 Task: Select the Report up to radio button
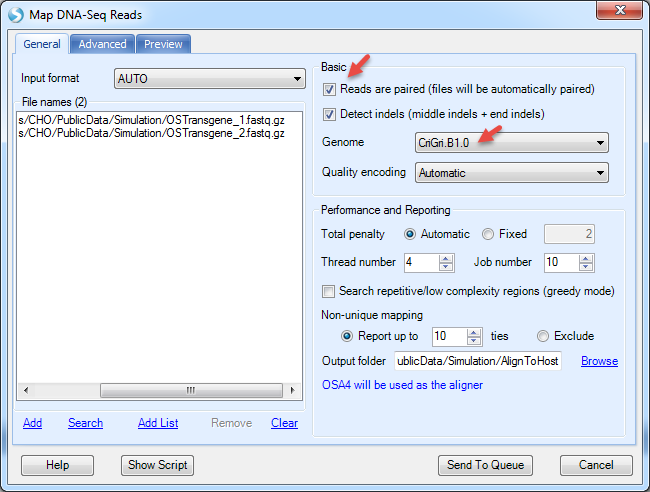347,336
